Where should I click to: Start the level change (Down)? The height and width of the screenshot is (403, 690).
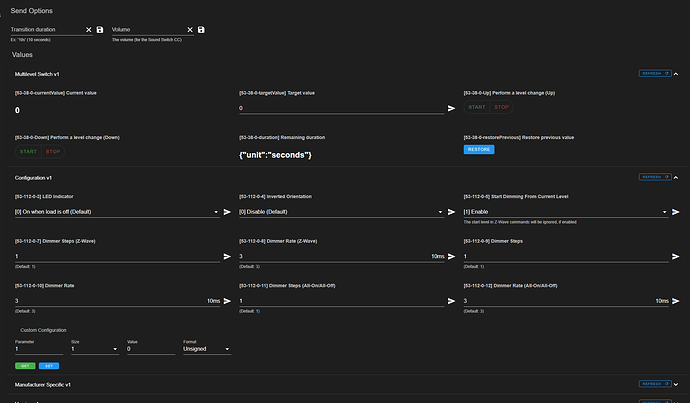pos(28,152)
